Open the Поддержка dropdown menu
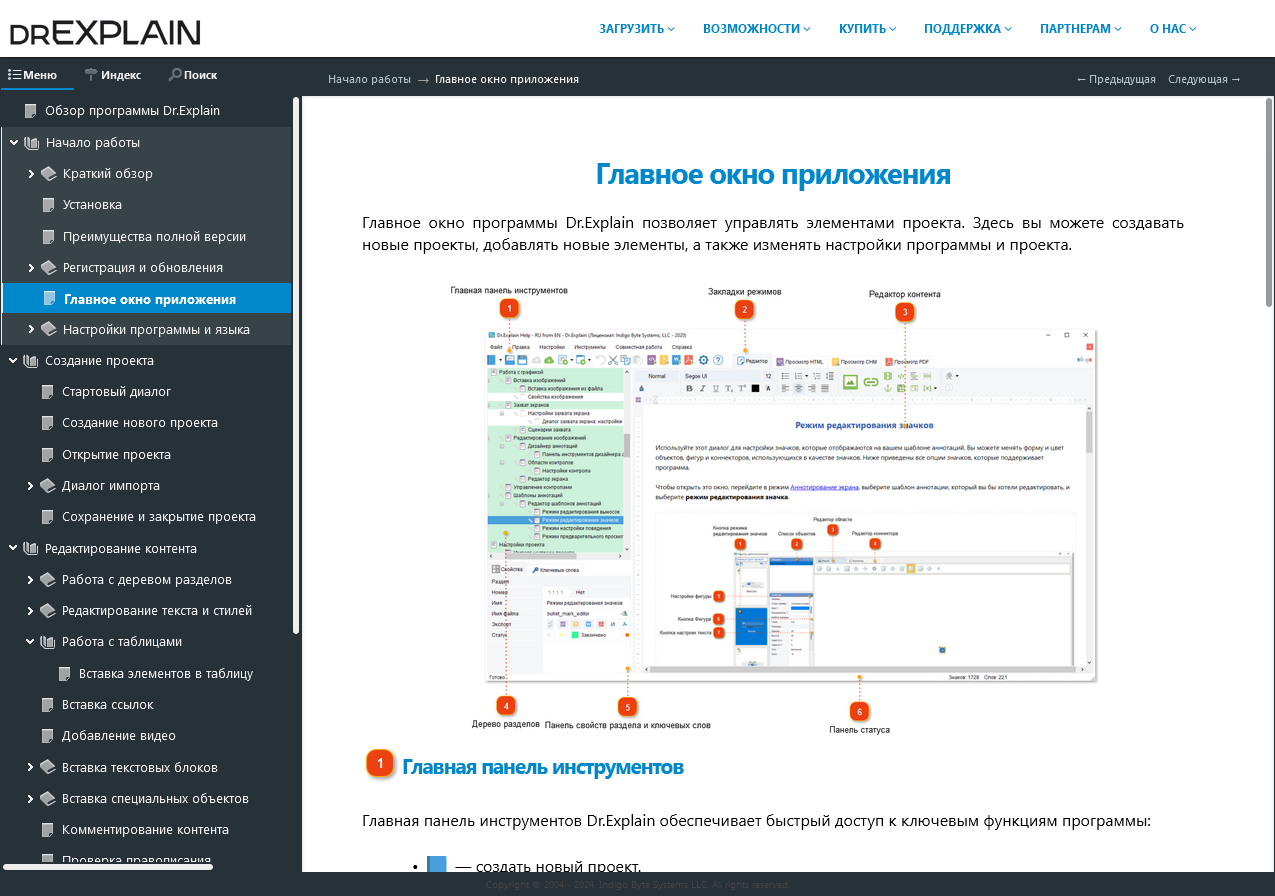The width and height of the screenshot is (1275, 896). tap(967, 29)
